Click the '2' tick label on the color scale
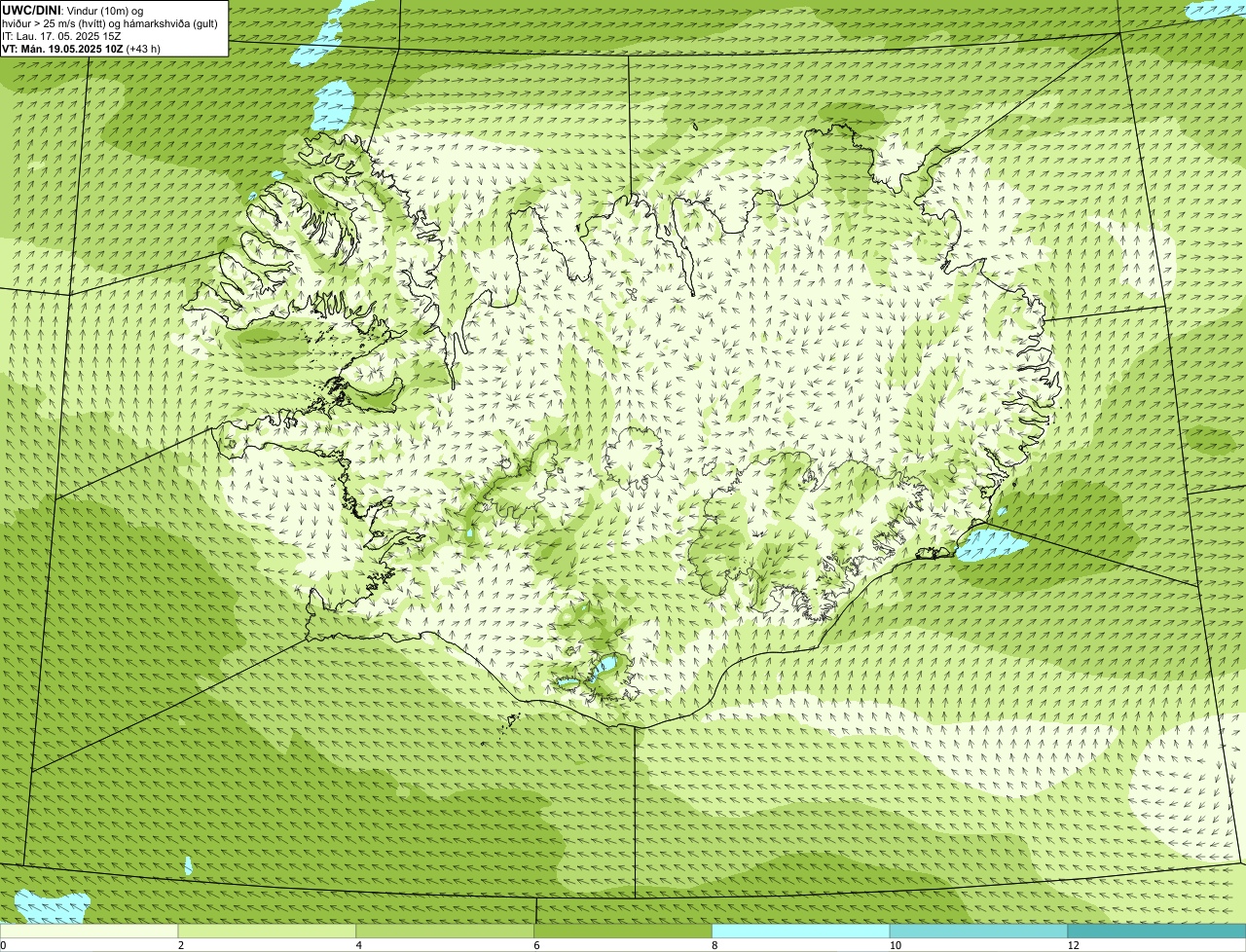The width and height of the screenshot is (1246, 952). (181, 945)
